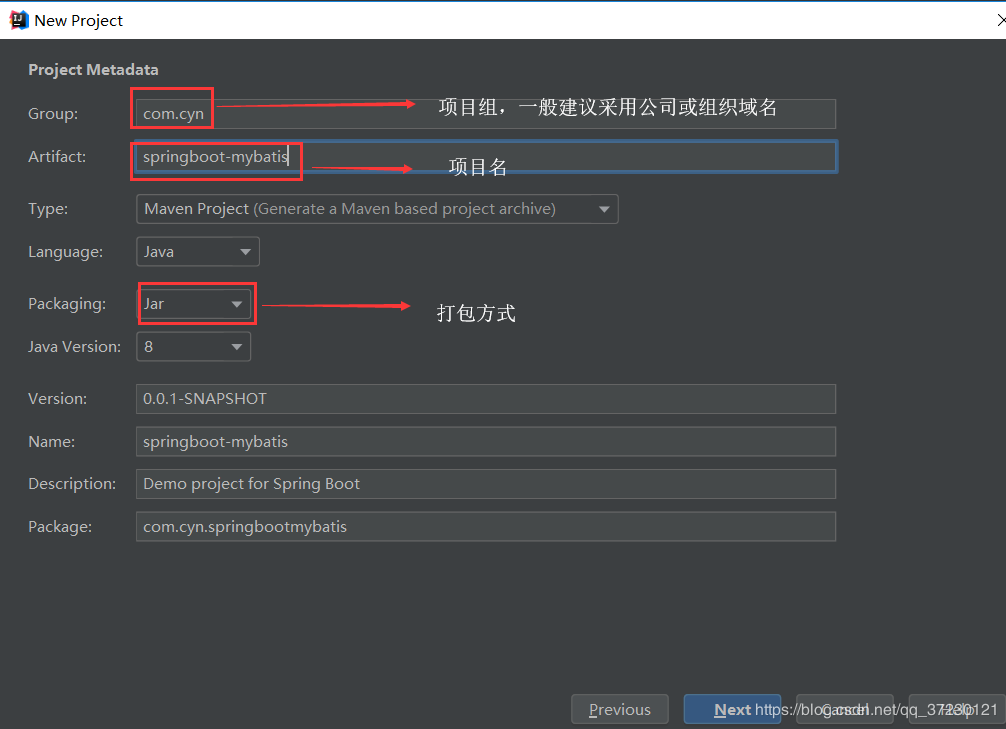This screenshot has height=729, width=1006.
Task: Open the Language dropdown showing Java
Action: tap(198, 252)
